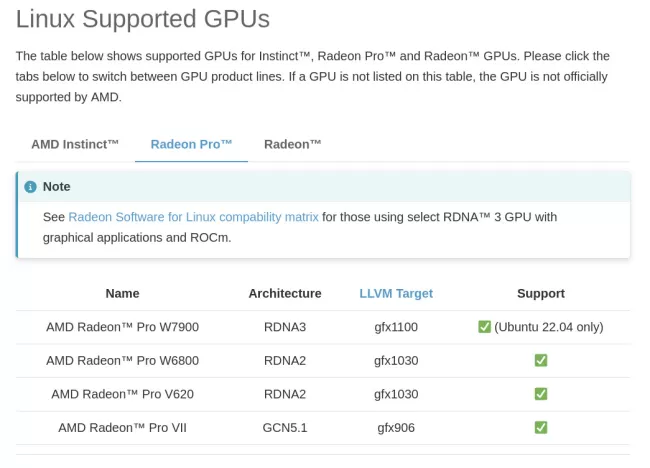Click the '(Ubuntu 22.04 only)' support note
The image size is (650, 468).
click(x=548, y=327)
